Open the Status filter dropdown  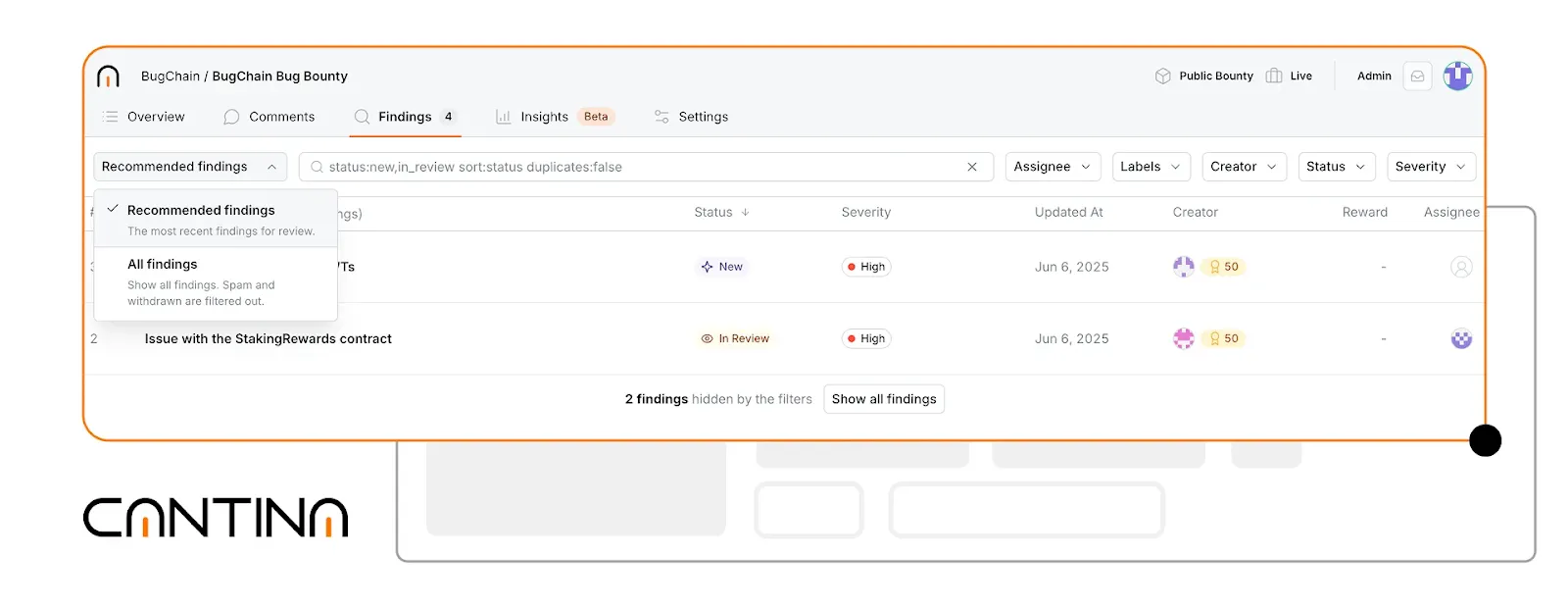tap(1337, 167)
